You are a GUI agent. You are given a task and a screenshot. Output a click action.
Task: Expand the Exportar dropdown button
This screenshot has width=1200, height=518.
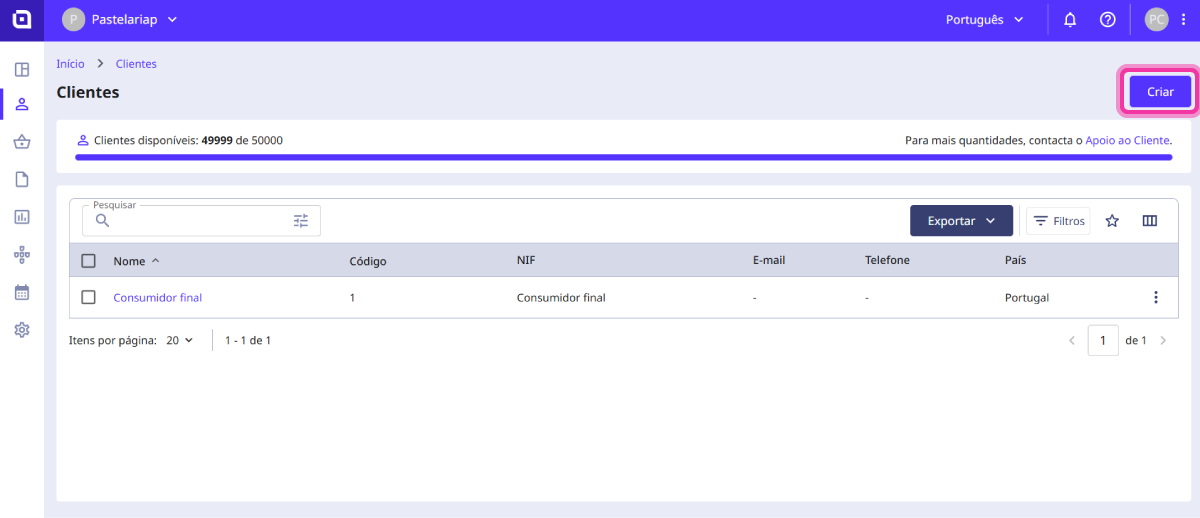(x=960, y=221)
